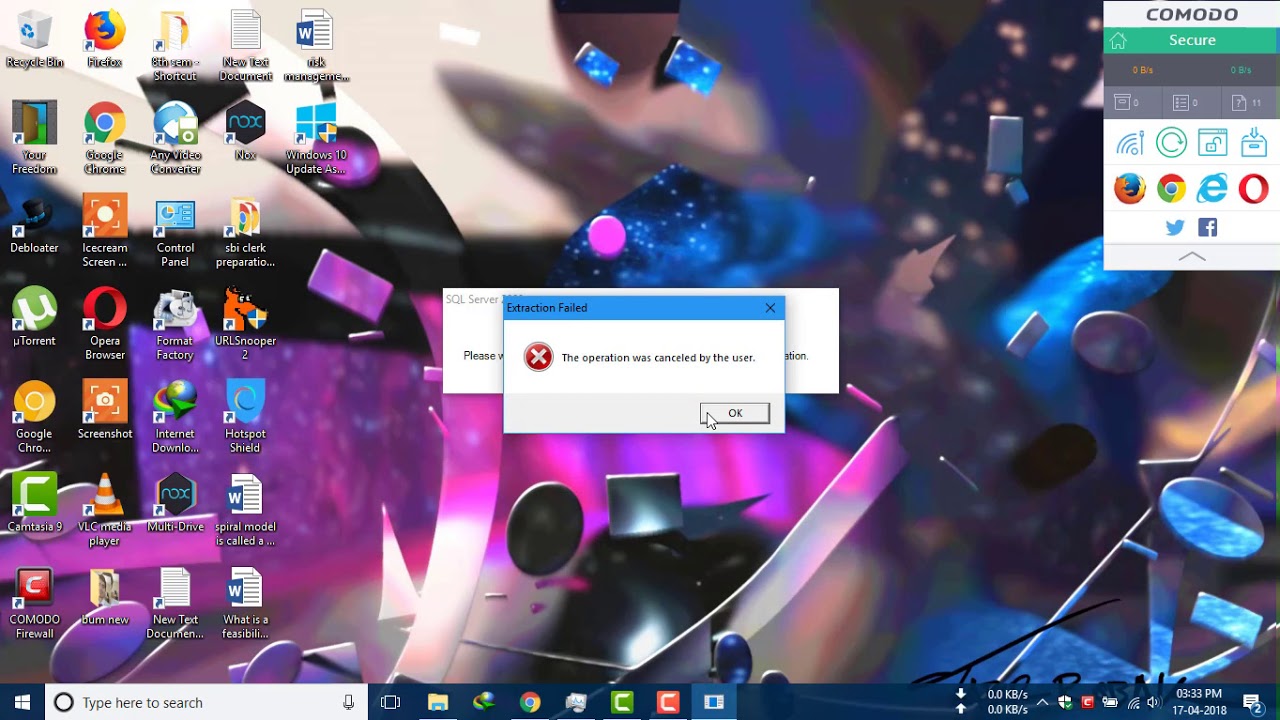
Task: Select COMODO Firewall desktop shortcut
Action: click(x=34, y=604)
